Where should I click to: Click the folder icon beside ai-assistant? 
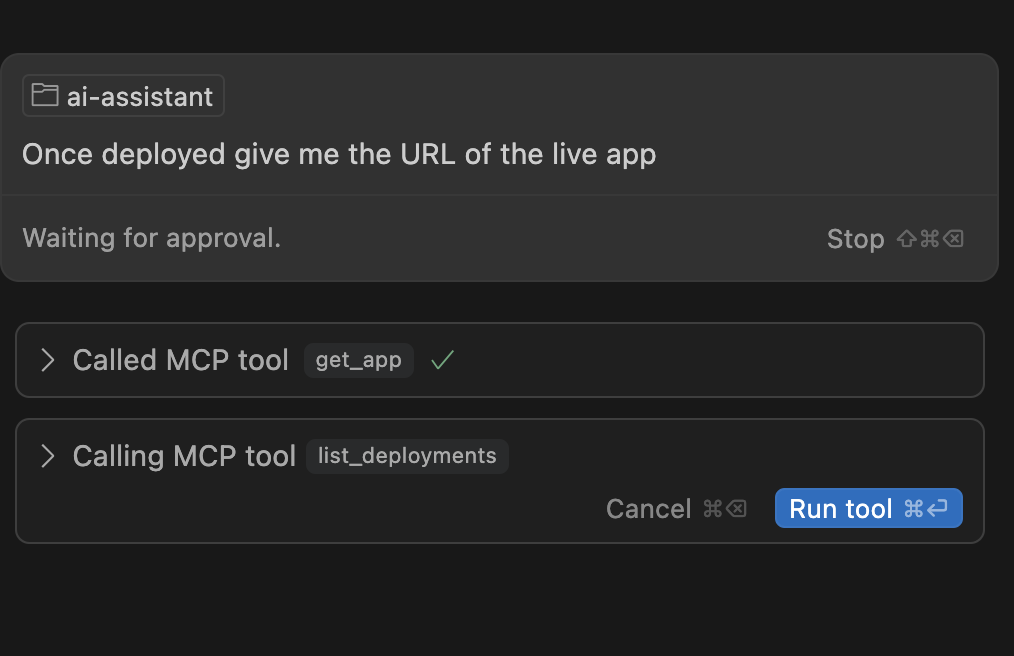click(x=44, y=96)
